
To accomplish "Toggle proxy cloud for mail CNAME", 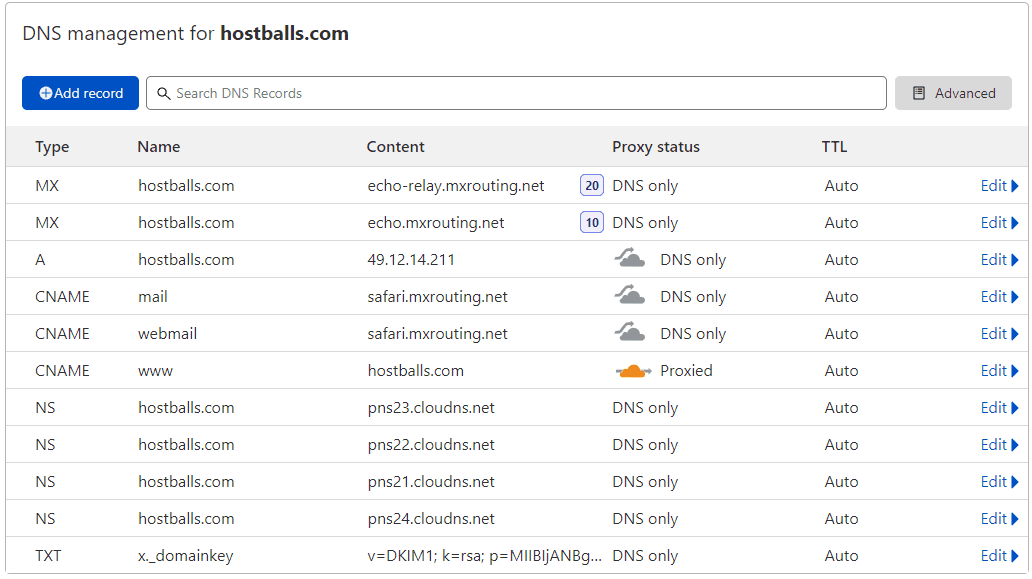I will tap(629, 296).
